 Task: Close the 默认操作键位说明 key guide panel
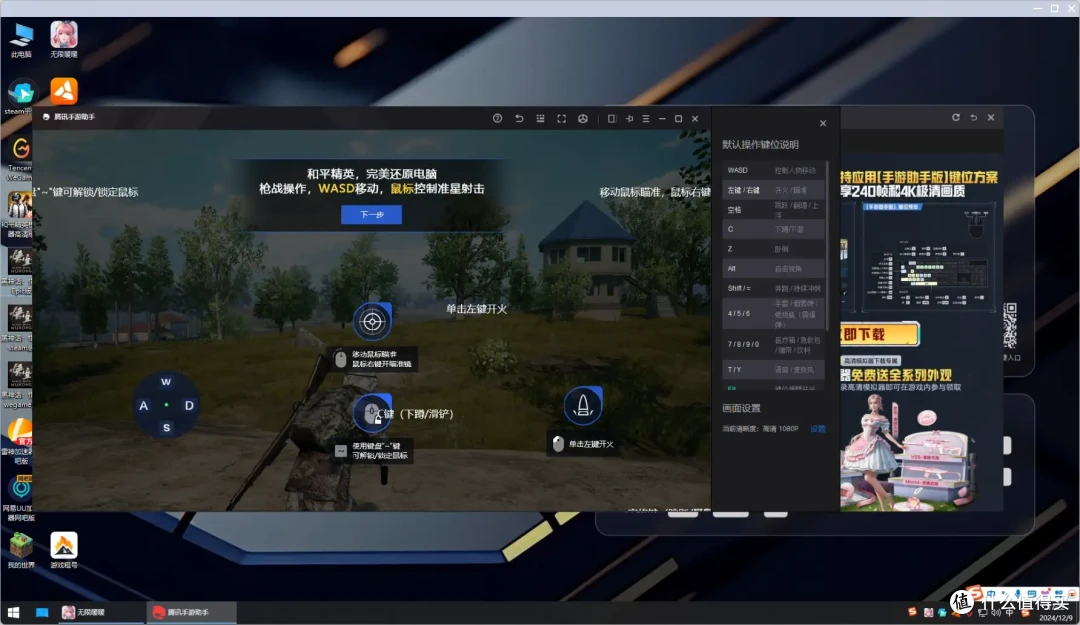(x=822, y=123)
